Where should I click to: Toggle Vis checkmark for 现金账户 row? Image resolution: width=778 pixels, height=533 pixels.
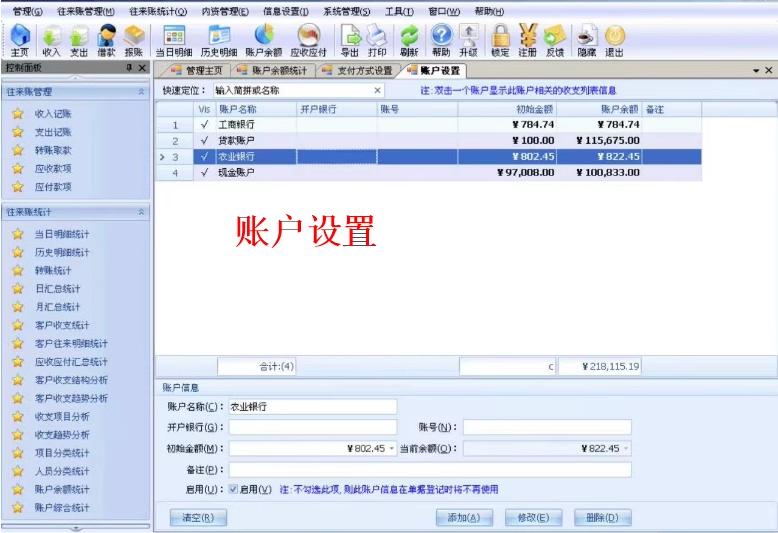(204, 172)
